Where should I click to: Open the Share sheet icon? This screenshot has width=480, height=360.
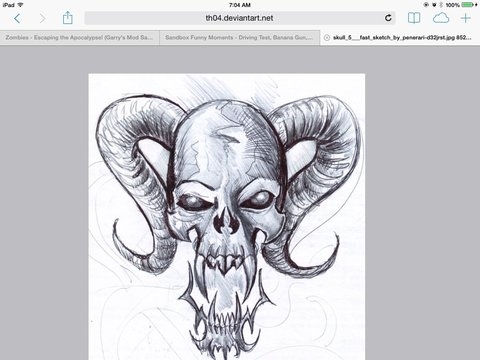[x=68, y=18]
